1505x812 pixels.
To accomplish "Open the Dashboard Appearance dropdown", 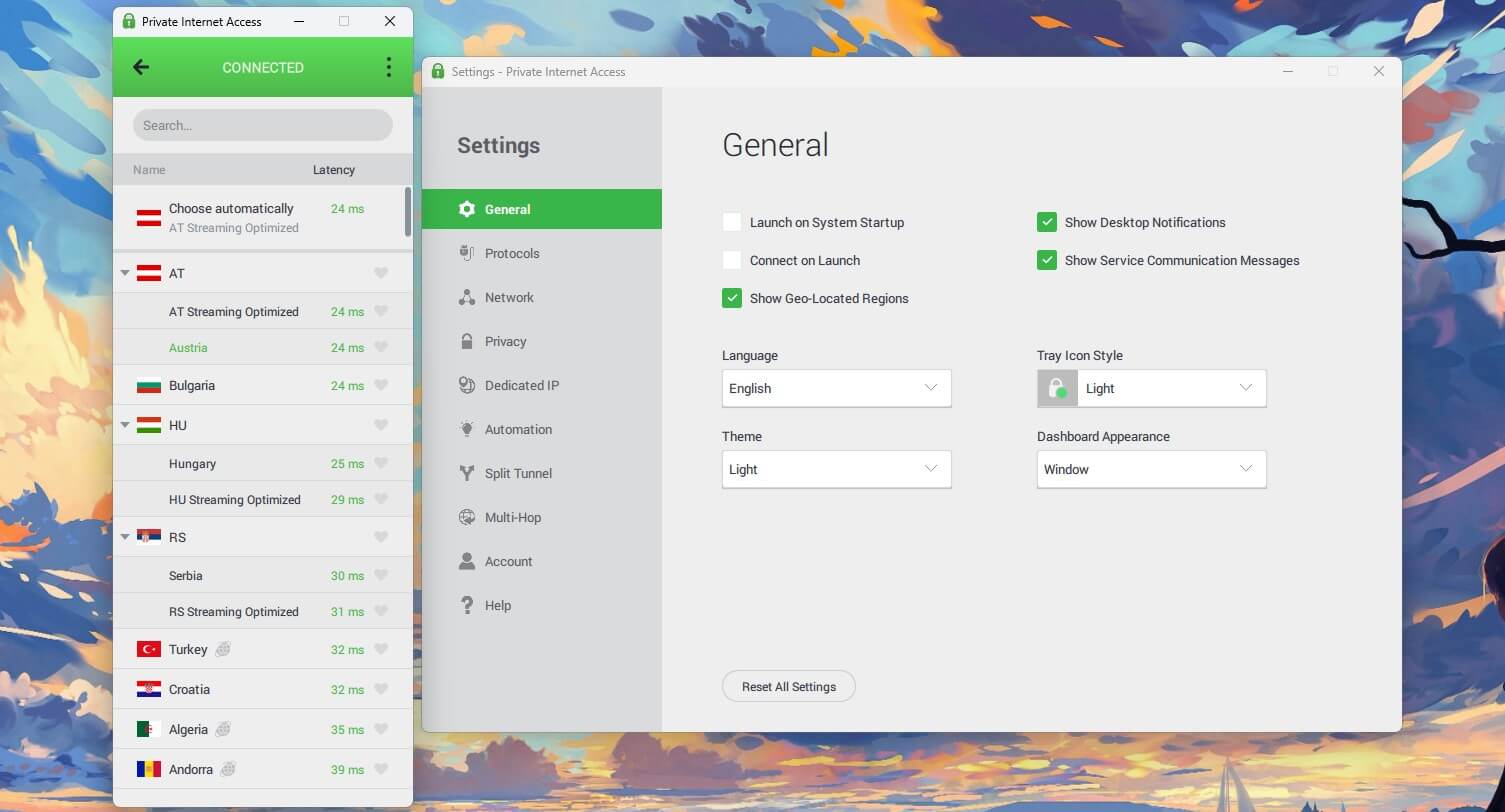I will [x=1151, y=469].
